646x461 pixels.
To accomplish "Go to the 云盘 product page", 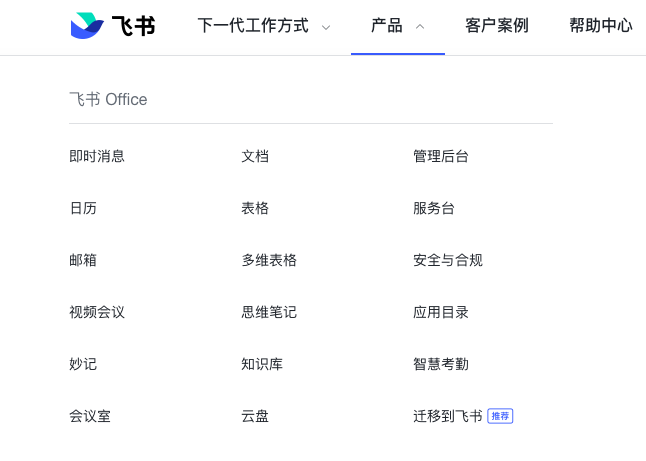I will pyautogui.click(x=255, y=416).
